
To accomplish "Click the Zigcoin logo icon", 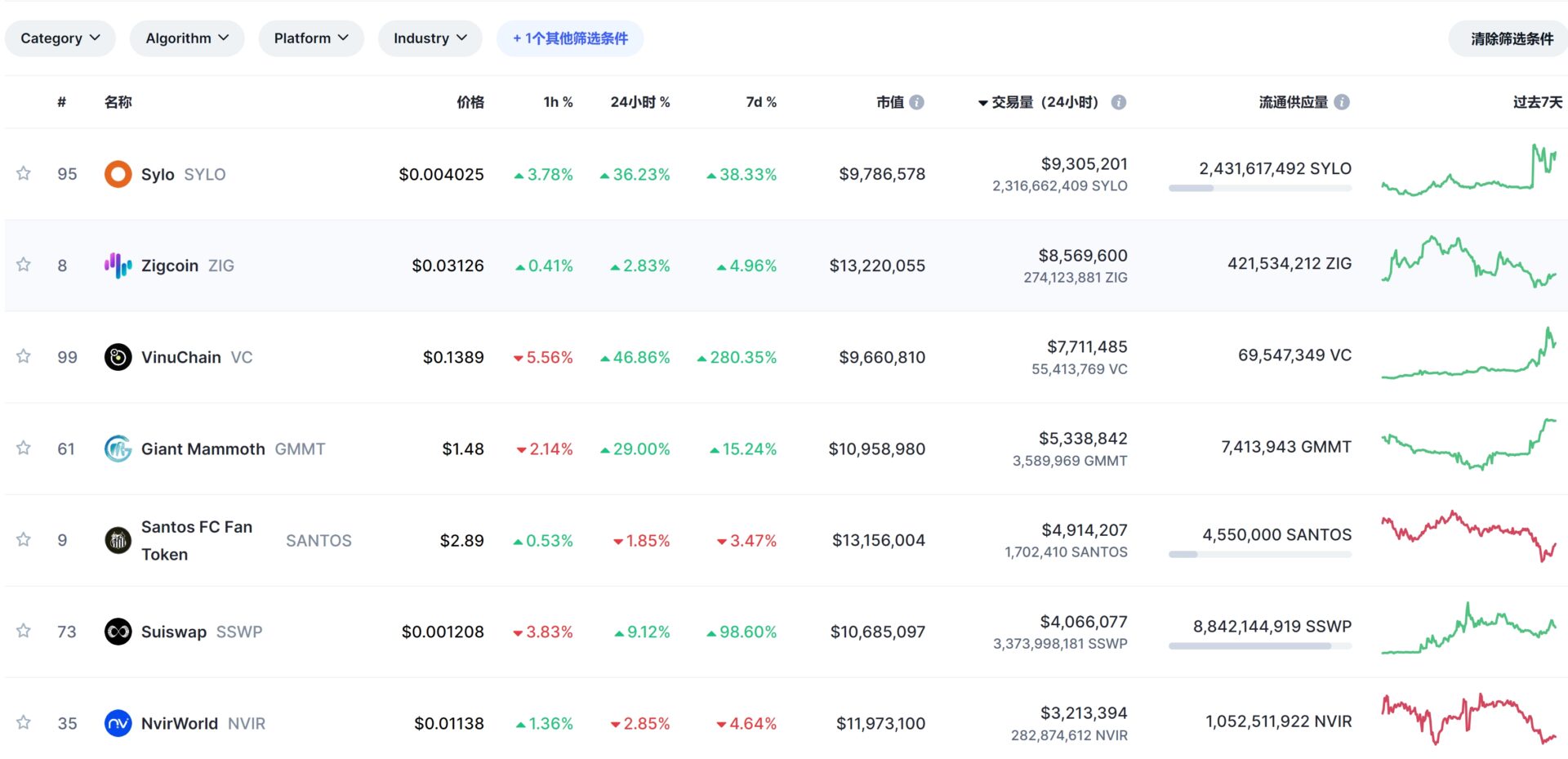I will [x=118, y=266].
